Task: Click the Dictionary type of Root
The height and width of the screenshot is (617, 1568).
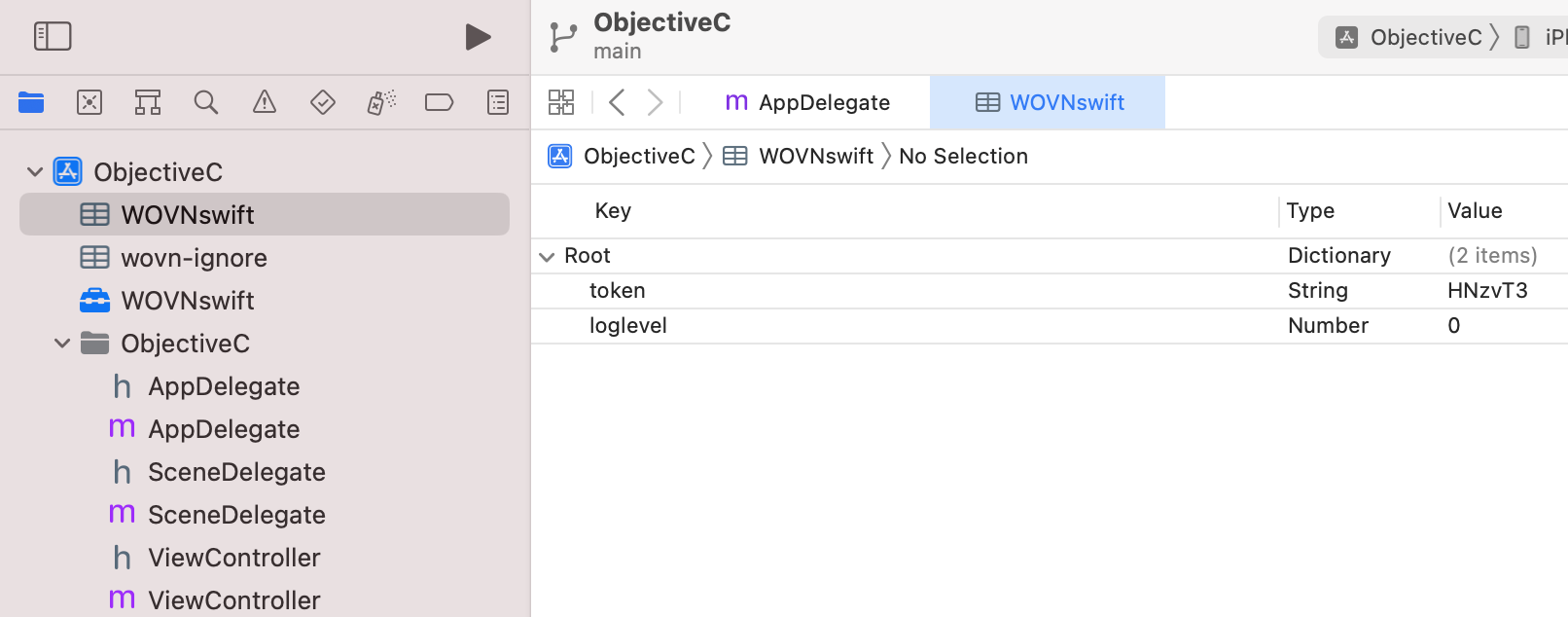Action: coord(1339,256)
